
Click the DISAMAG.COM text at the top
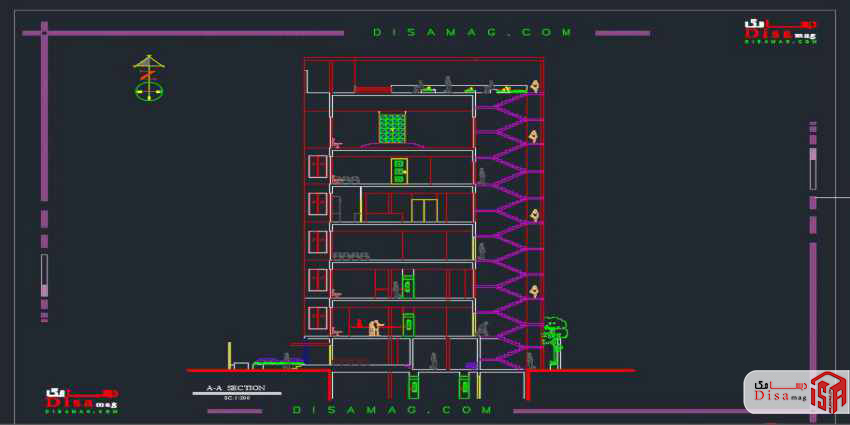point(473,32)
